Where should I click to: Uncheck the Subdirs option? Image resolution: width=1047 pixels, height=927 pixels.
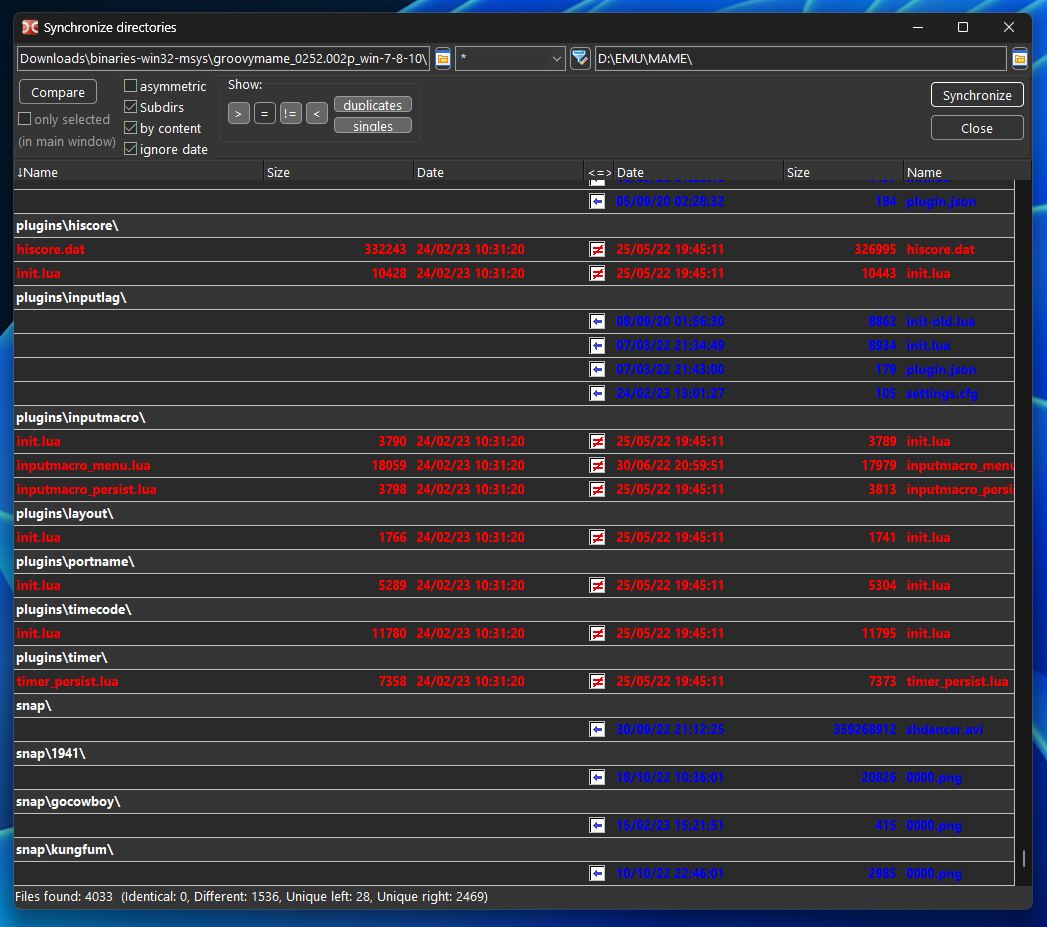click(x=129, y=106)
